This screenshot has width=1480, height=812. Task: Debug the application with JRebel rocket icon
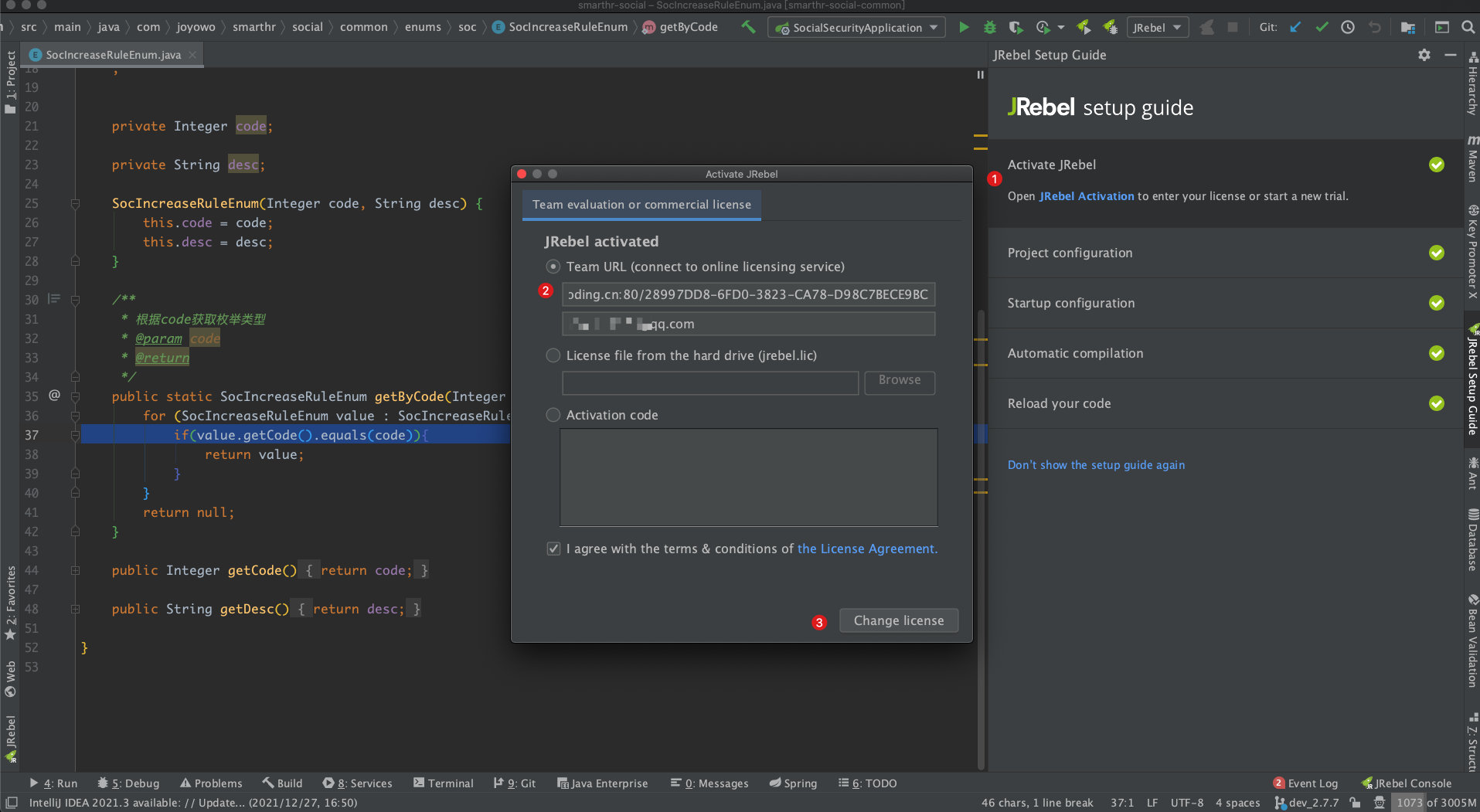1110,27
